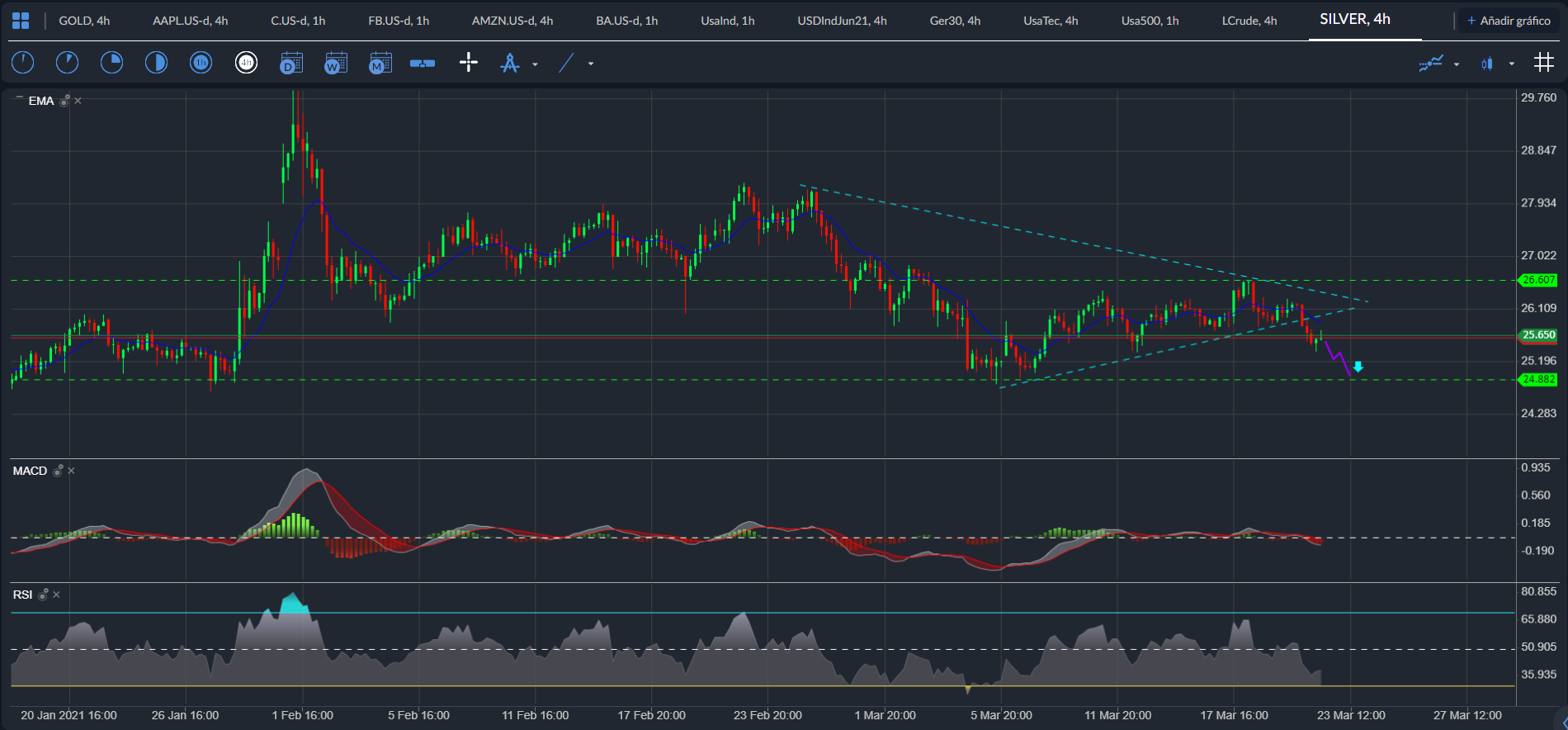Remove the MACD indicator
The image size is (1568, 730).
71,471
